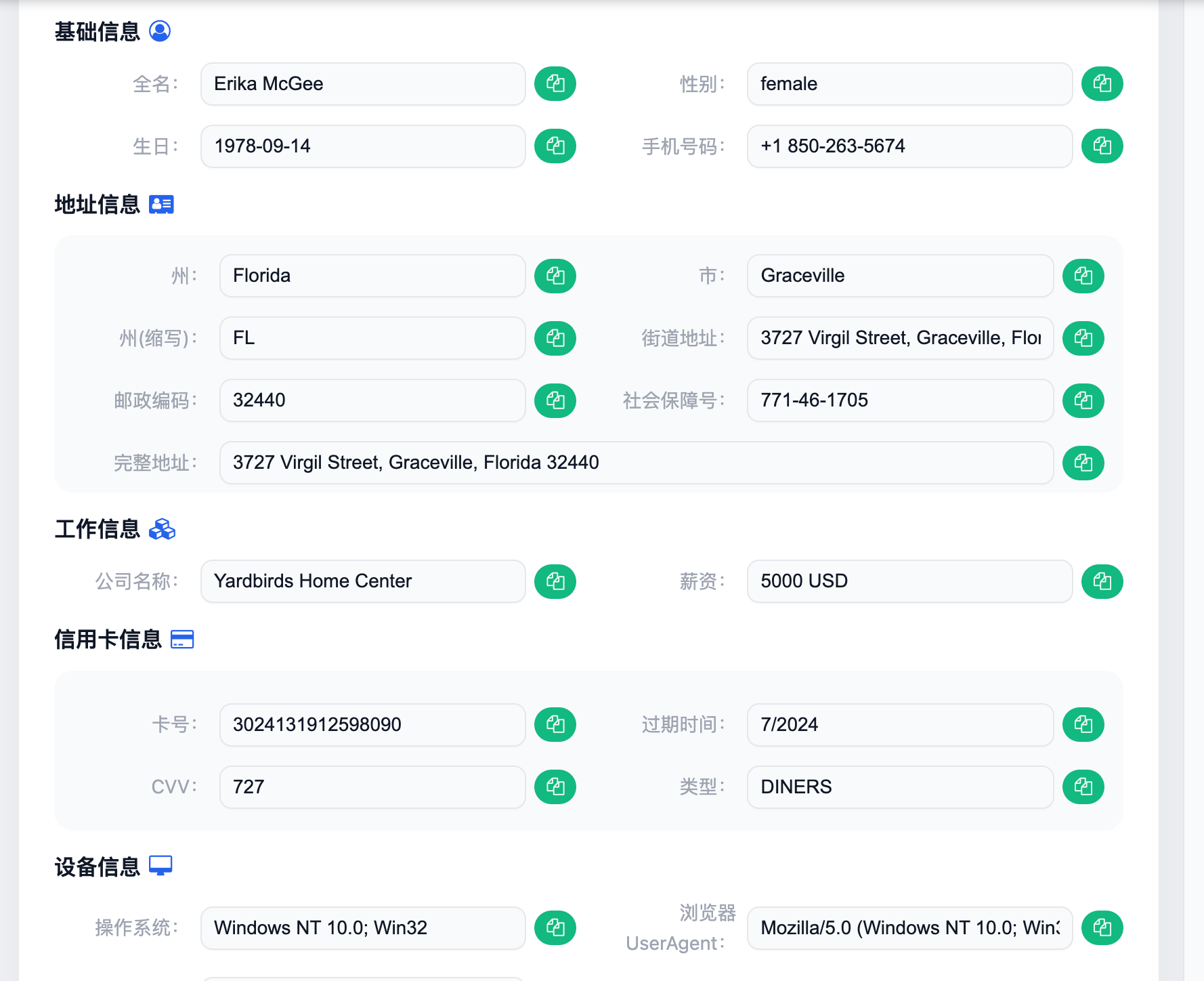
Task: Click the company name field
Action: click(x=363, y=581)
